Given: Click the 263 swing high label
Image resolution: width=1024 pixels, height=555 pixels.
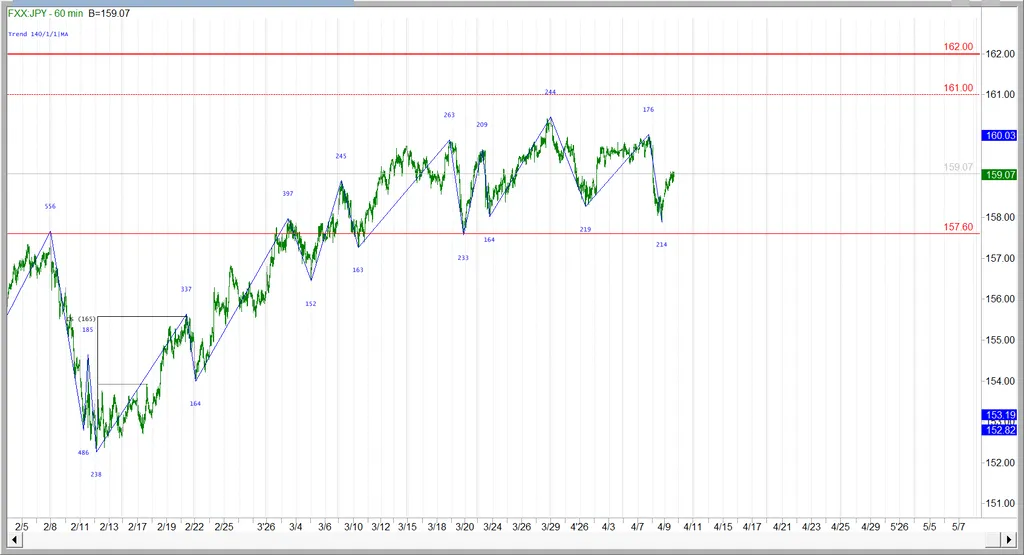Looking at the screenshot, I should coord(449,115).
